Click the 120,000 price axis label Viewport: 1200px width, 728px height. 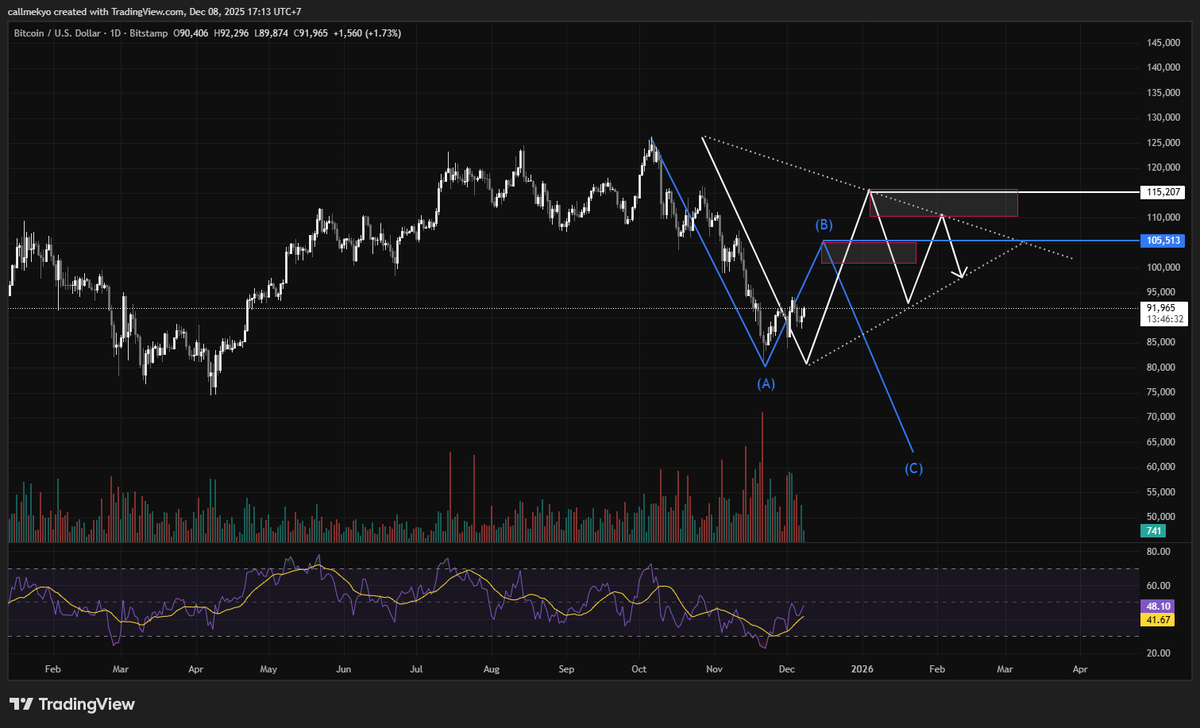pos(1161,168)
